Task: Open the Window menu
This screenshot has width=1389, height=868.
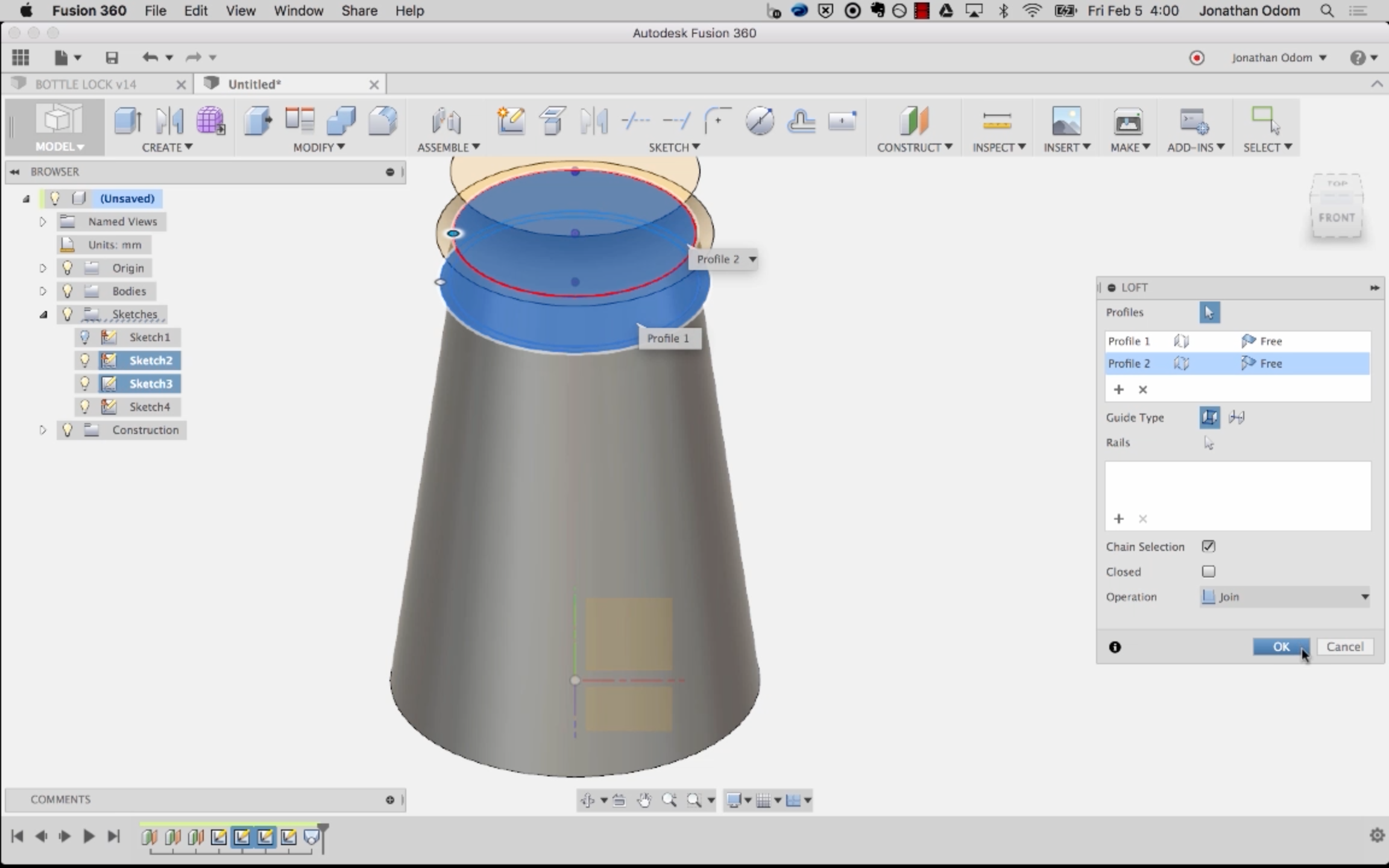Action: 298,11
